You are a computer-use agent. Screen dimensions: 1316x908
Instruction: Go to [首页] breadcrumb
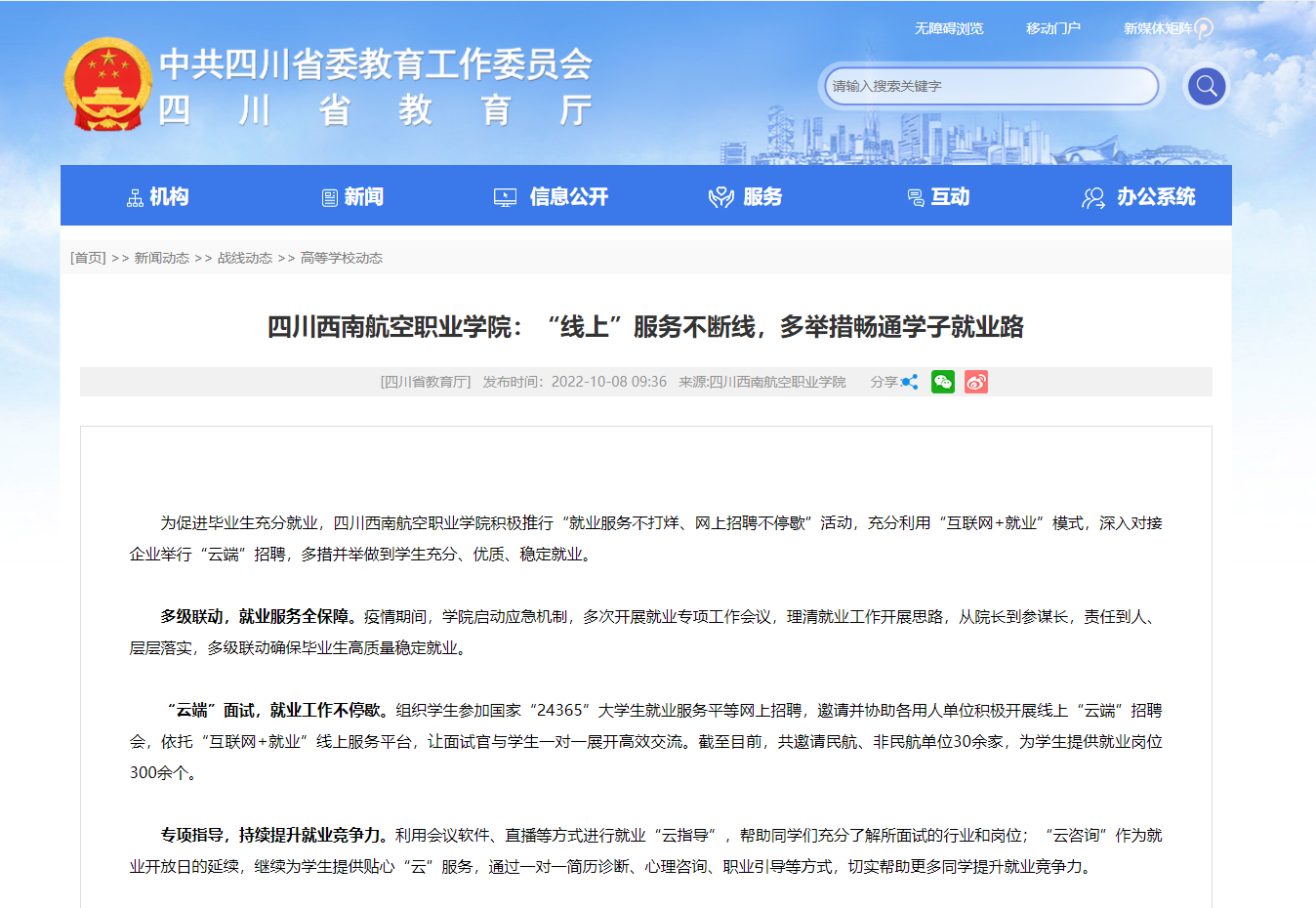tap(88, 258)
